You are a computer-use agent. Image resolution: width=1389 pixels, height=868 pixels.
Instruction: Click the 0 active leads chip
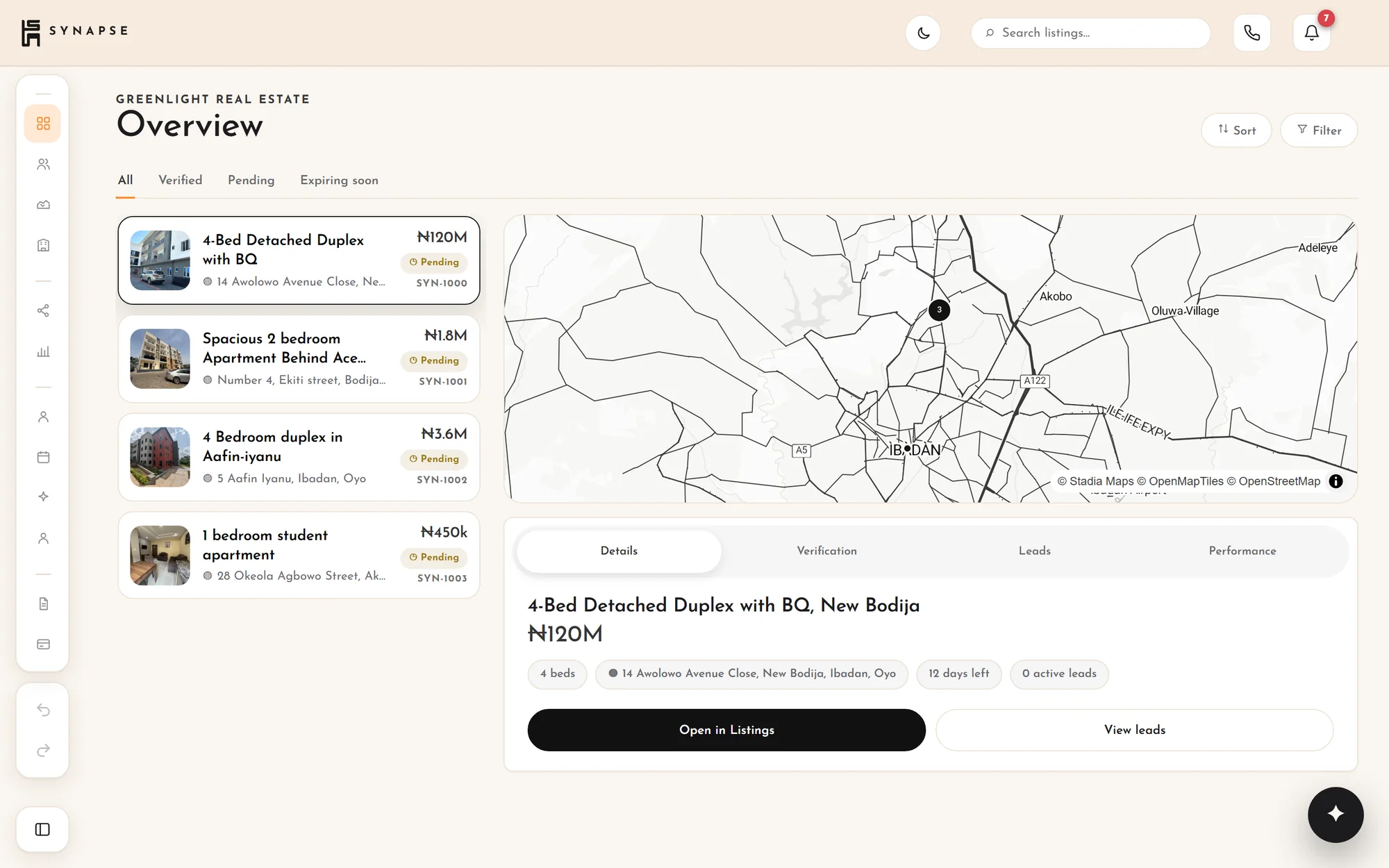pos(1059,674)
